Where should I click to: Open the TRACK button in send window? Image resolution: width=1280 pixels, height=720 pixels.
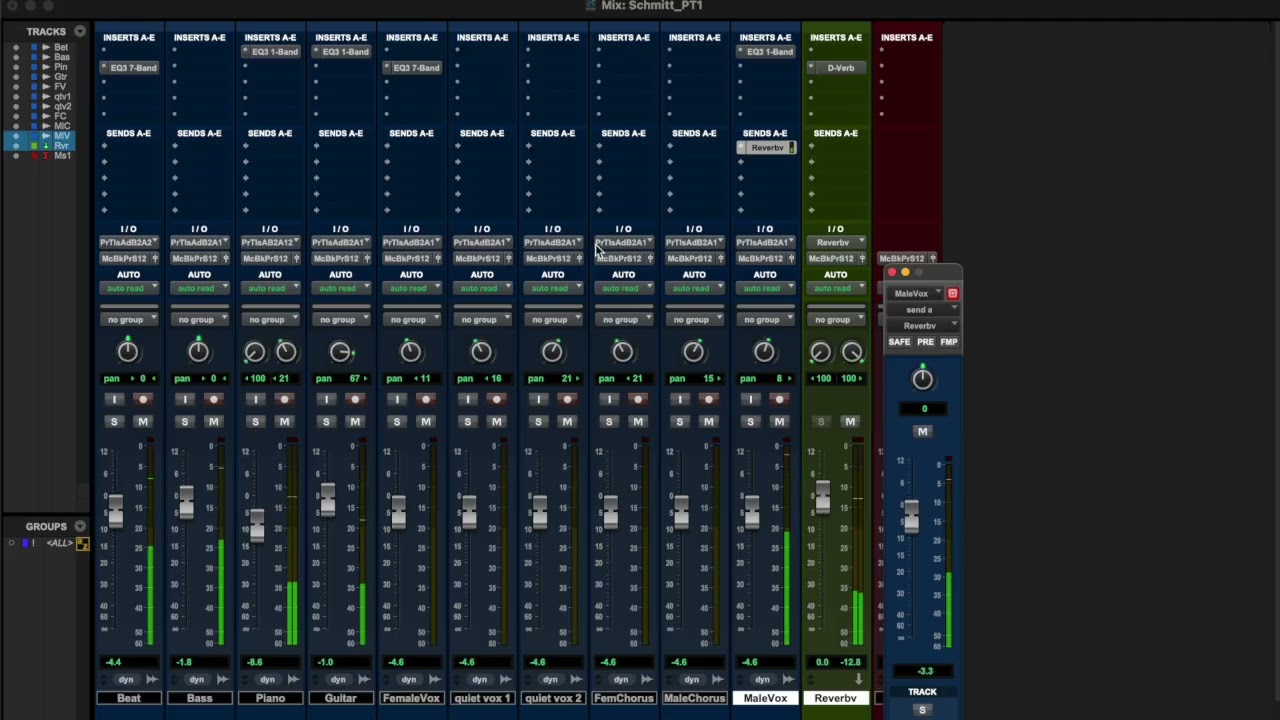tap(922, 692)
